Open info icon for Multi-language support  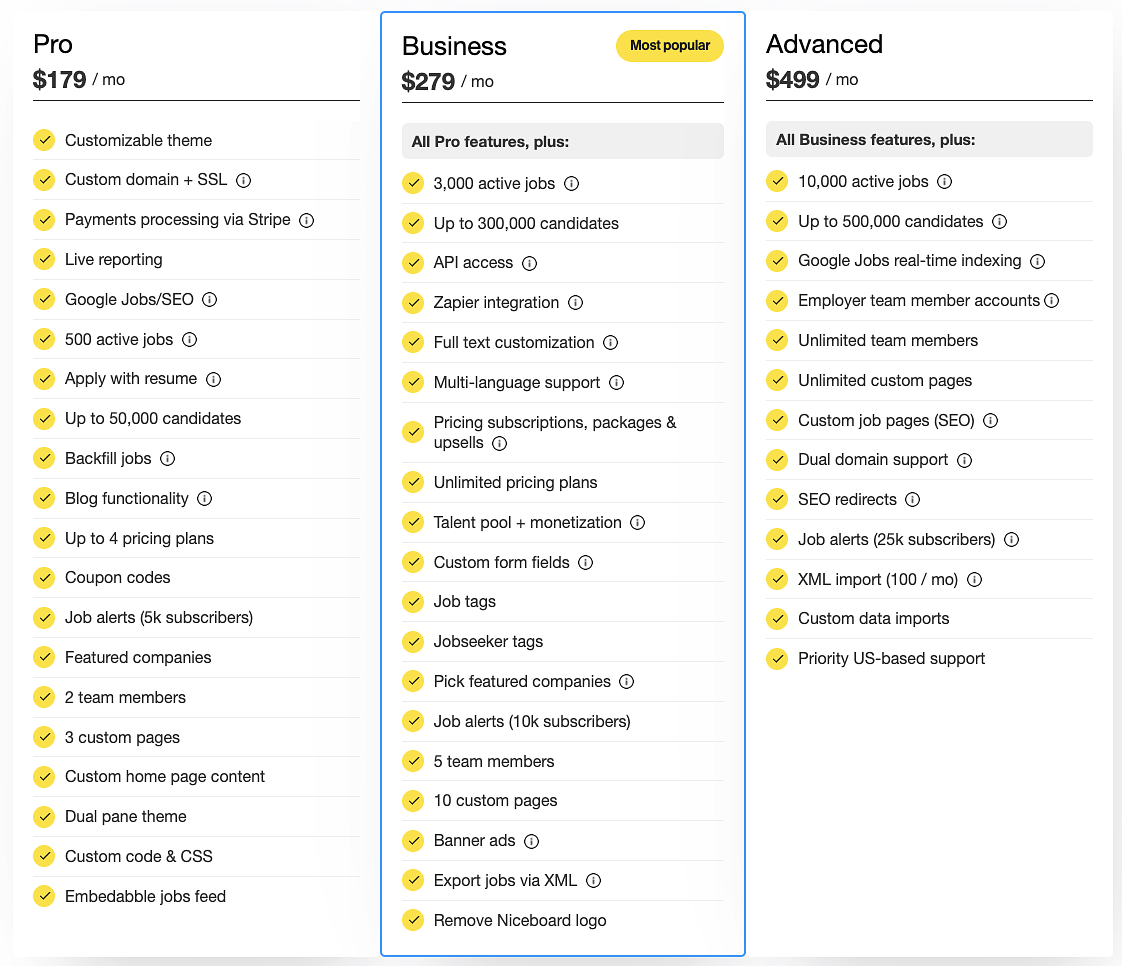coord(616,383)
